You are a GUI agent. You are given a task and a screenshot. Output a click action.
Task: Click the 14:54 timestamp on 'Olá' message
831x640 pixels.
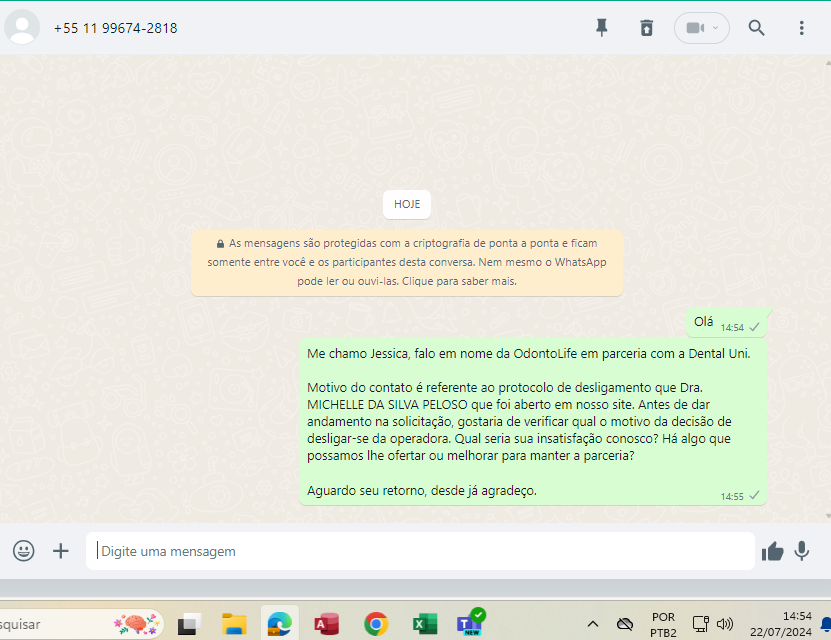[x=732, y=327]
